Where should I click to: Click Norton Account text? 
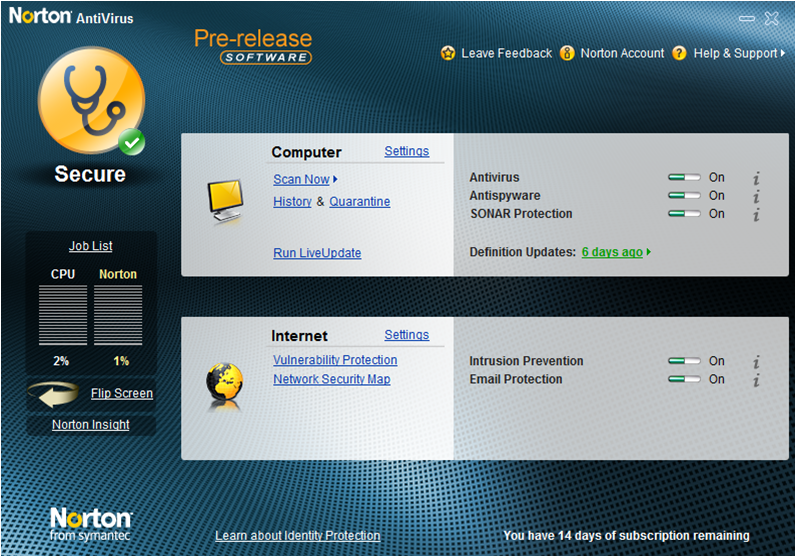(x=622, y=53)
